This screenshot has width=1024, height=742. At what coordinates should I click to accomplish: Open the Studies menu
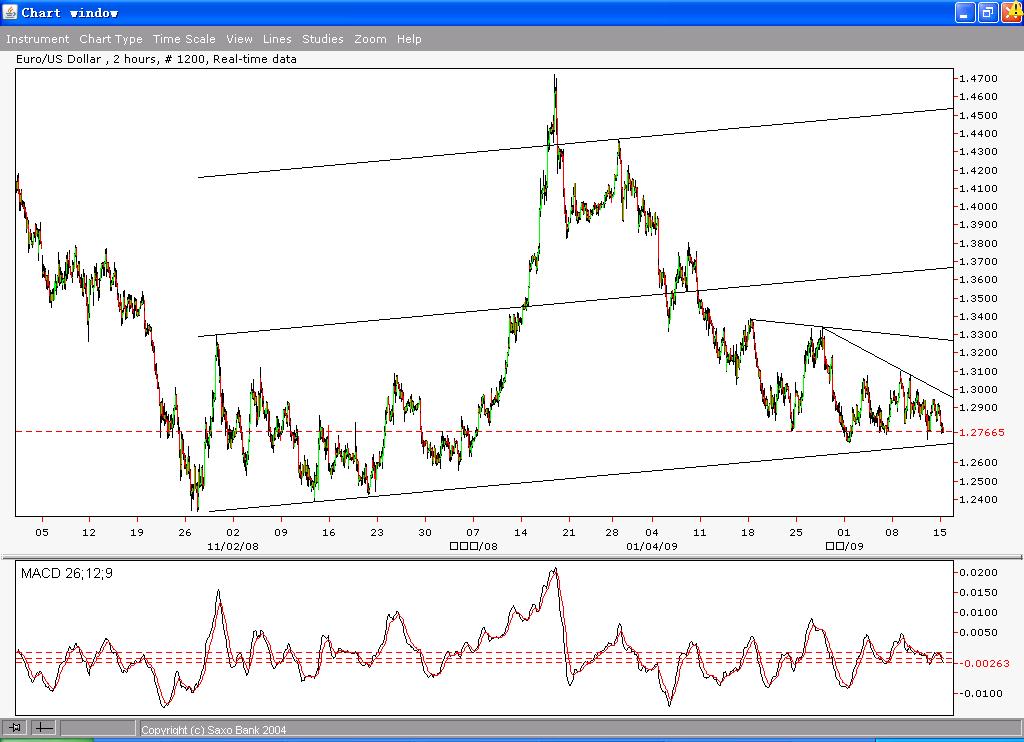(323, 39)
